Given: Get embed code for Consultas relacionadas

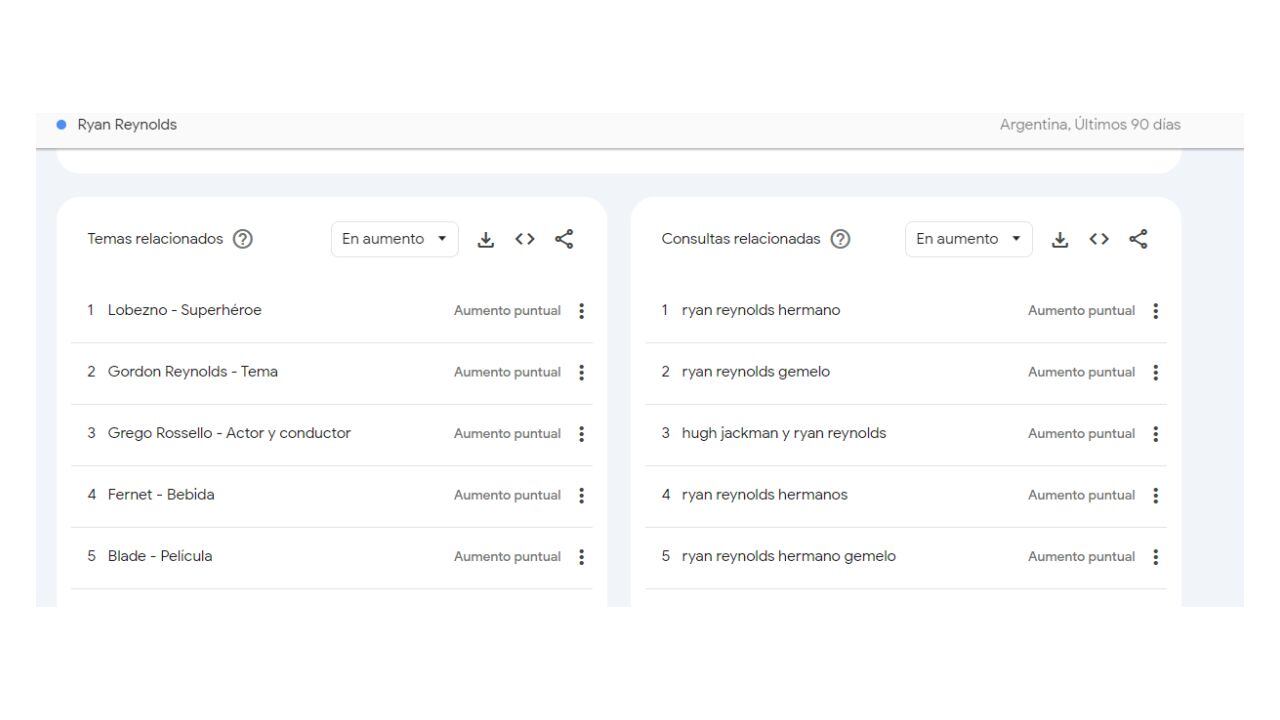Looking at the screenshot, I should pyautogui.click(x=1098, y=239).
